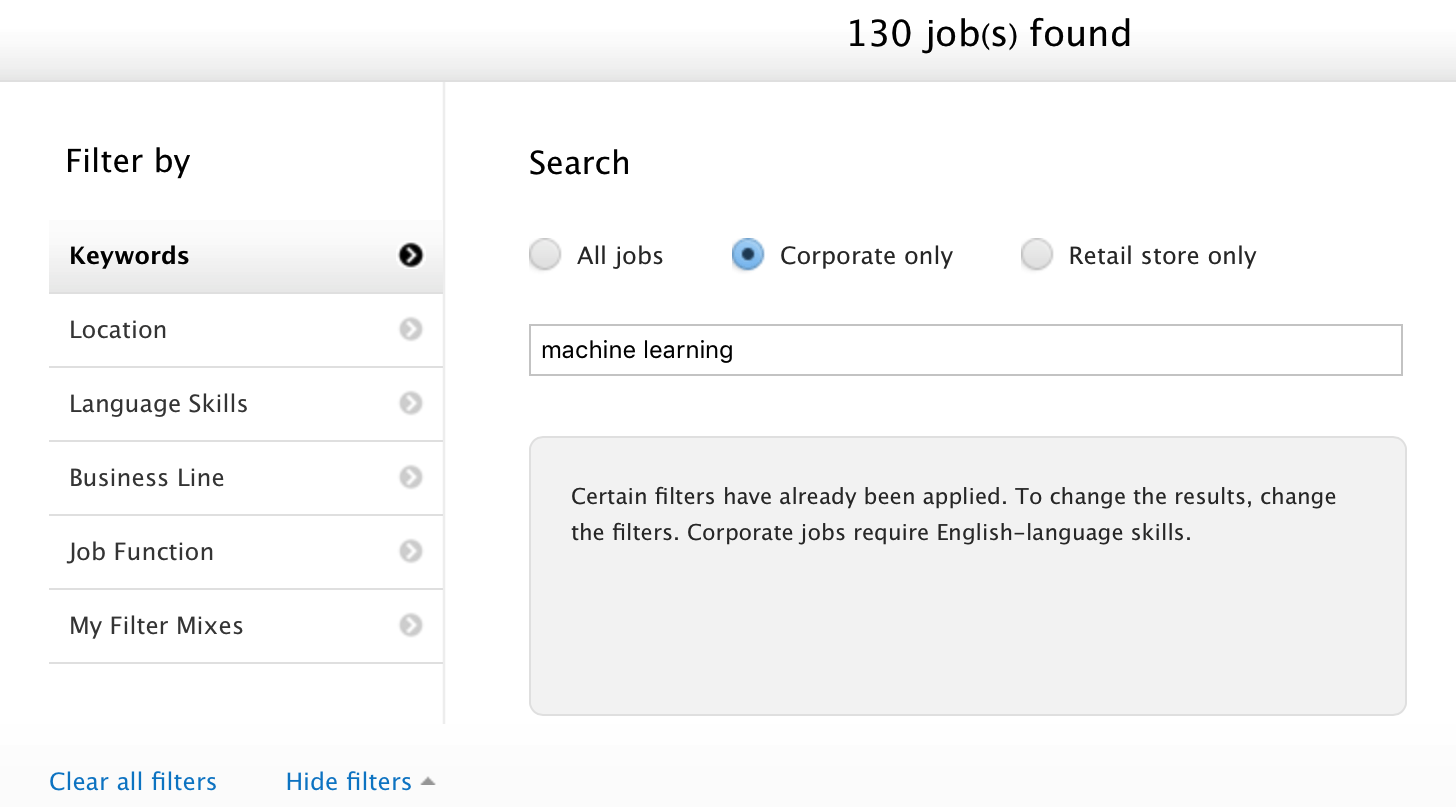Click the arrow icon next to Keywords
Viewport: 1456px width, 807px height.
click(410, 256)
